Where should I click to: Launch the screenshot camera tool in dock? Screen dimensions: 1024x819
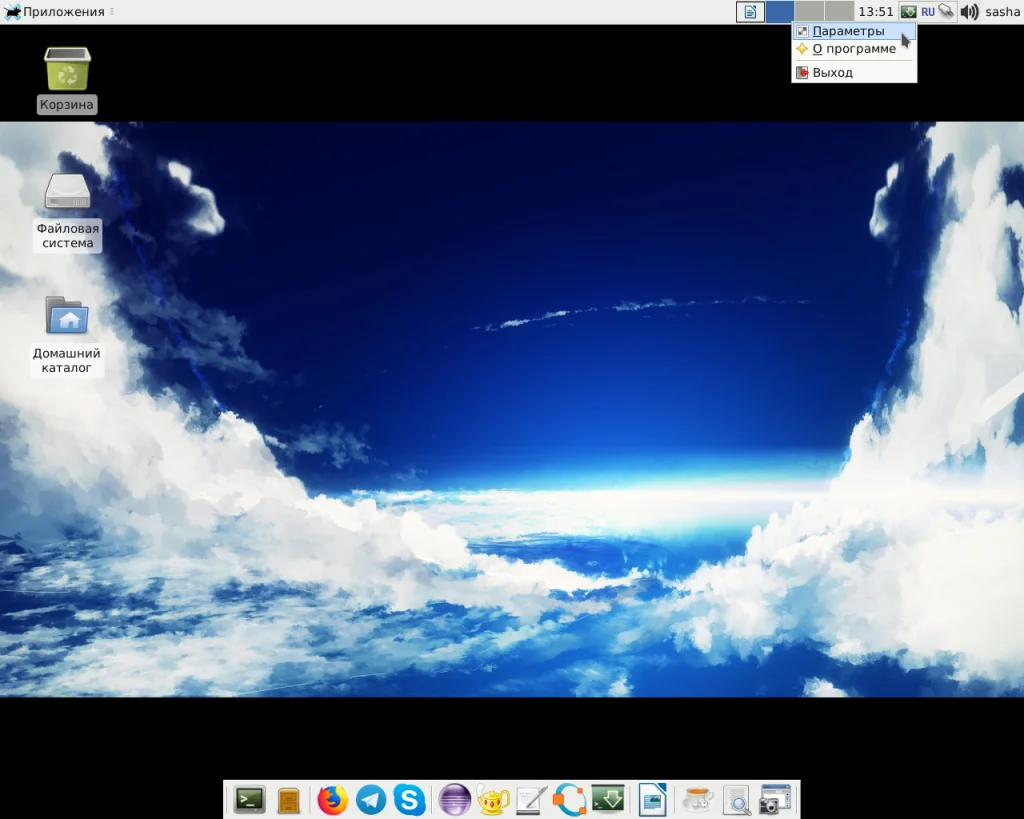(775, 800)
